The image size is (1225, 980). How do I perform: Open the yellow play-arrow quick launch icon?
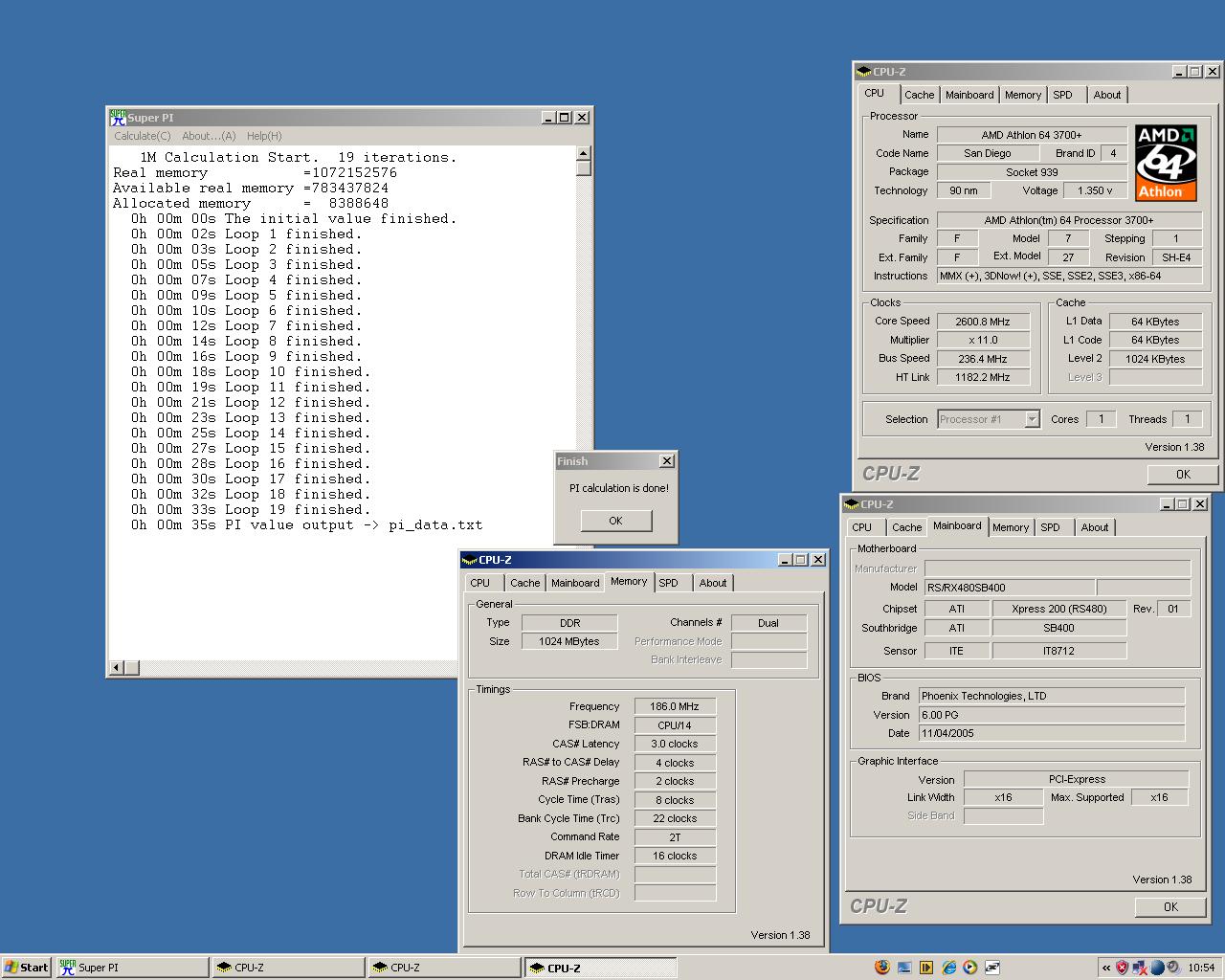(x=926, y=968)
